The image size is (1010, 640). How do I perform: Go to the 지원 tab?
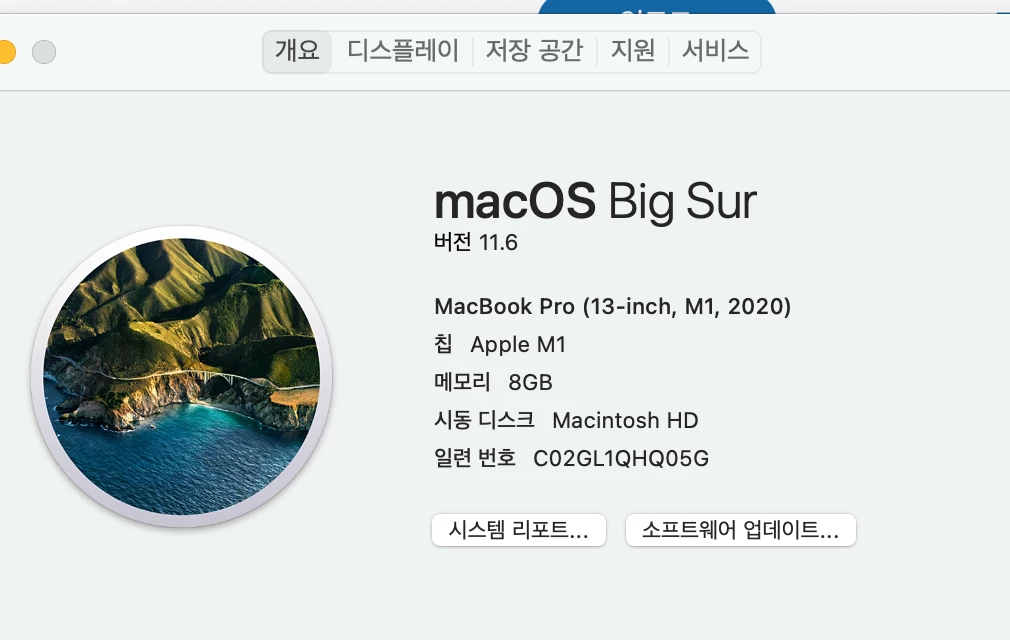pos(633,52)
